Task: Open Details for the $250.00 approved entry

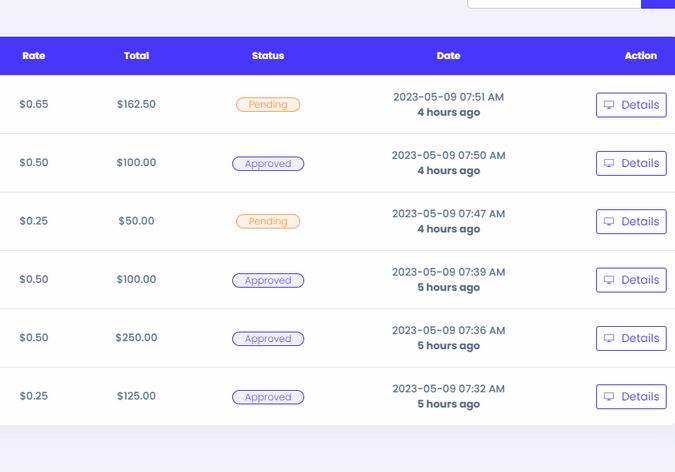Action: click(x=631, y=338)
